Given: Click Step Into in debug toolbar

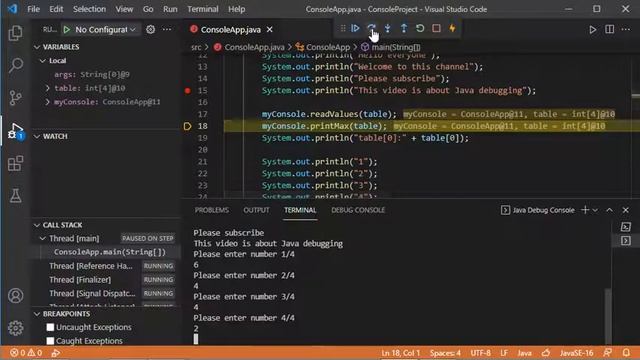Looking at the screenshot, I should (x=387, y=28).
